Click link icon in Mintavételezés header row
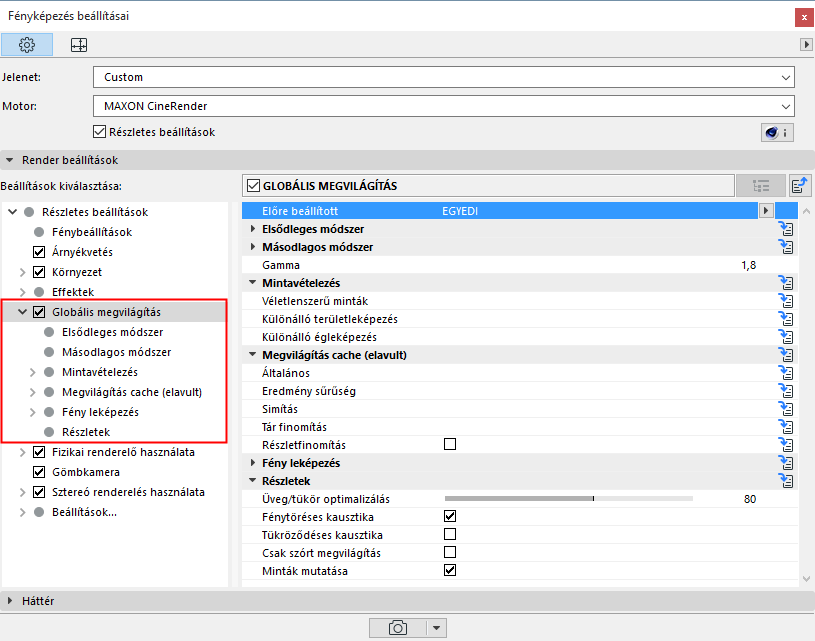This screenshot has height=641, width=815. pos(786,283)
